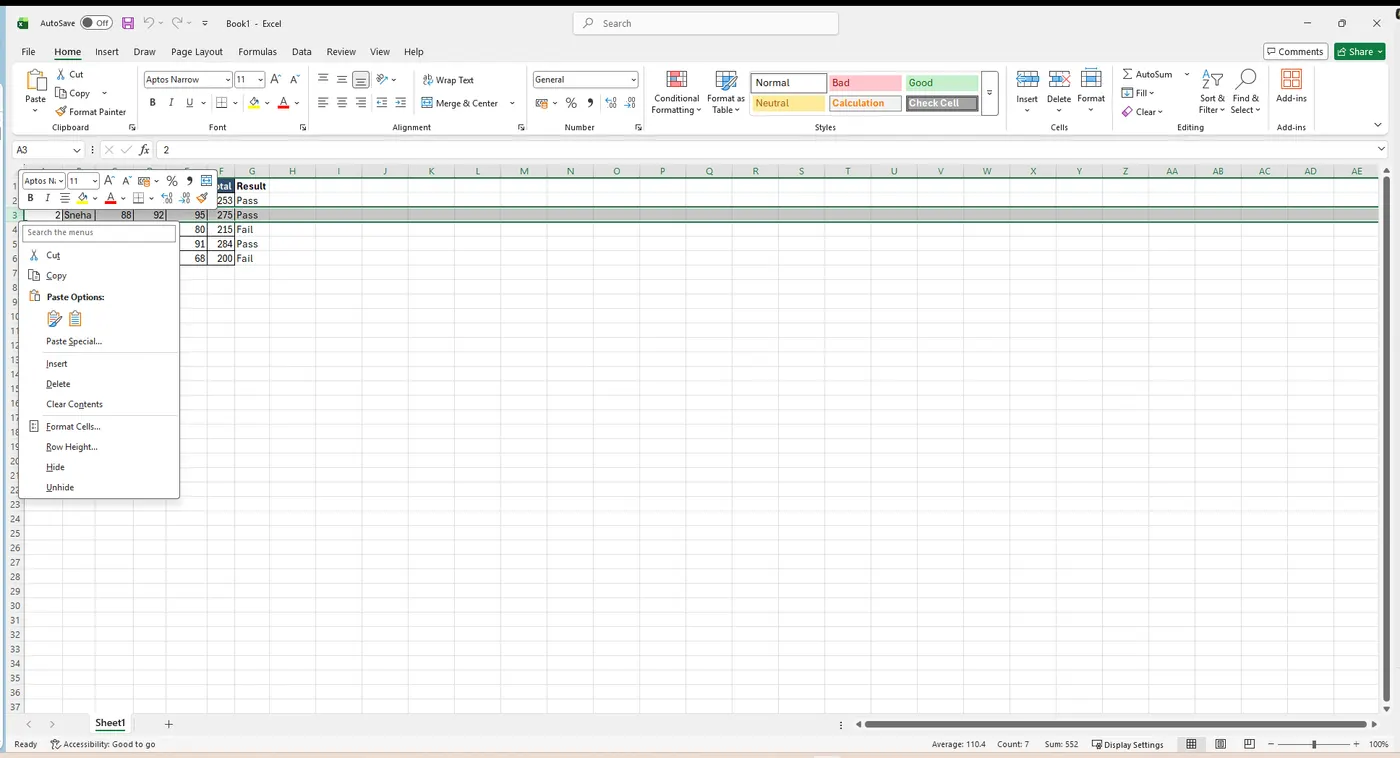Open the ribbon font size dropdown

pyautogui.click(x=261, y=79)
